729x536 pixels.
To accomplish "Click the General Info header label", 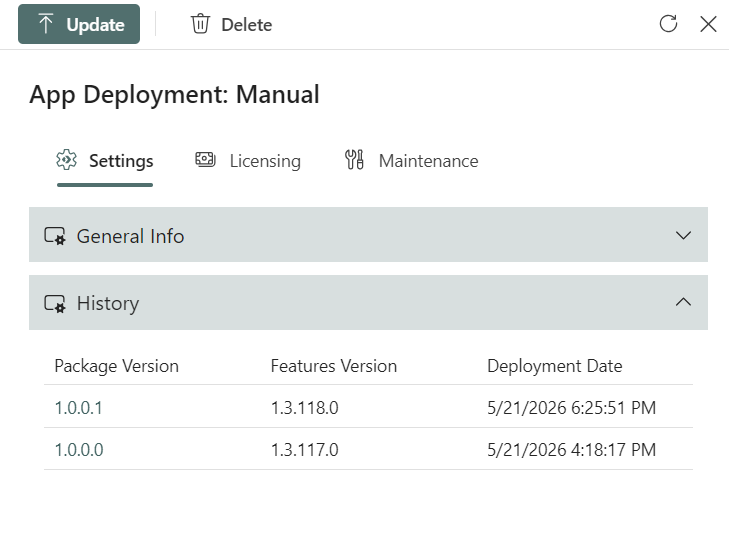I will click(x=131, y=236).
